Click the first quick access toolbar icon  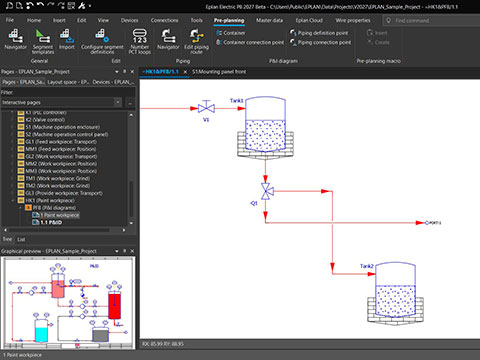[9, 5]
